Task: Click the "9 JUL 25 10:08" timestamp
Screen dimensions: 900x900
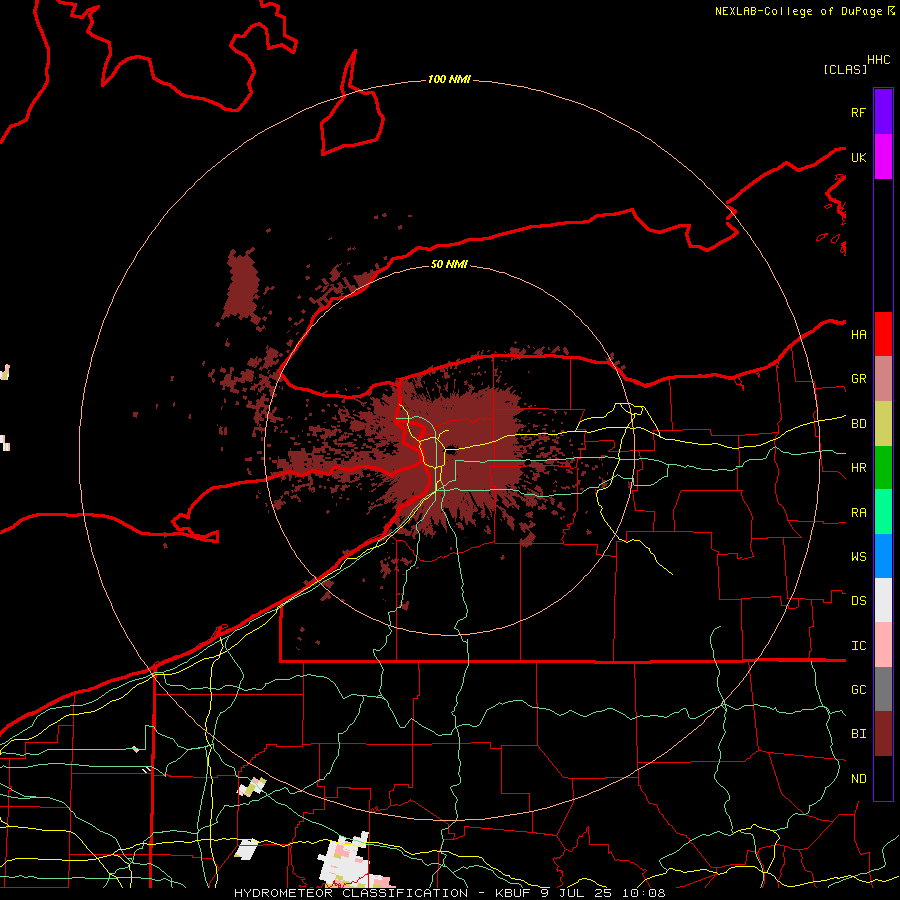Action: coord(603,893)
